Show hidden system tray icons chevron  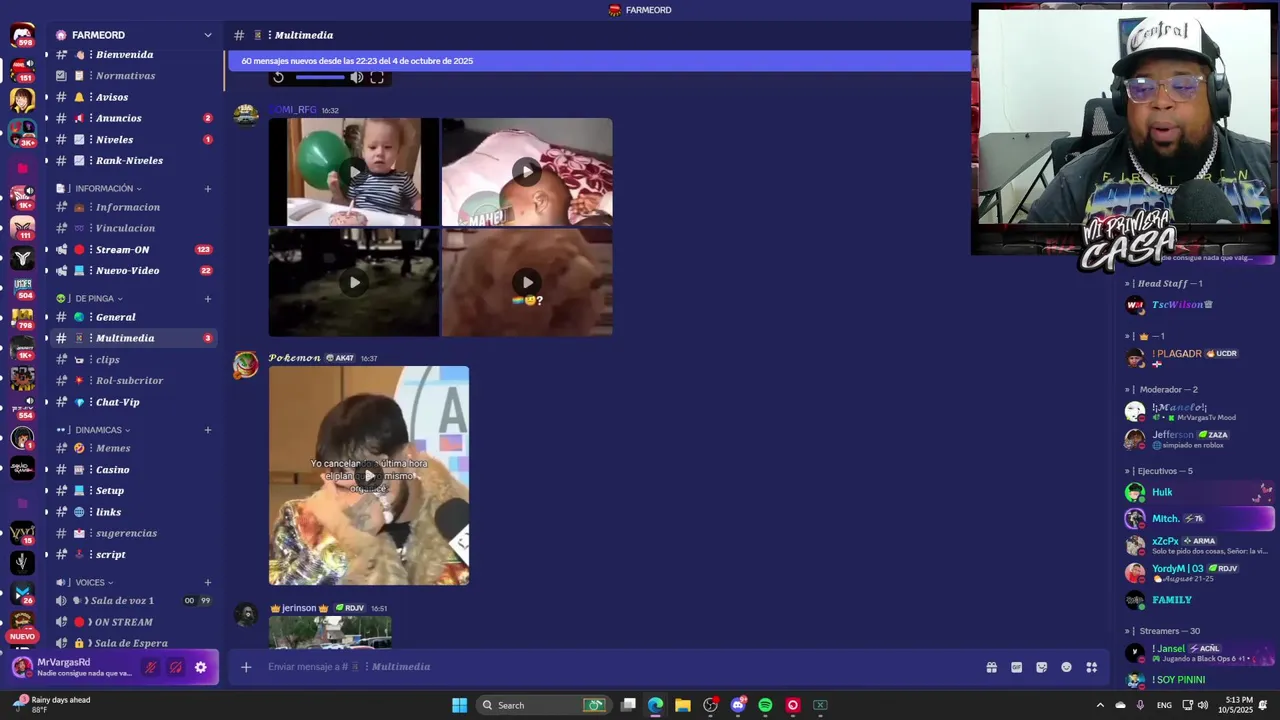coord(1100,705)
